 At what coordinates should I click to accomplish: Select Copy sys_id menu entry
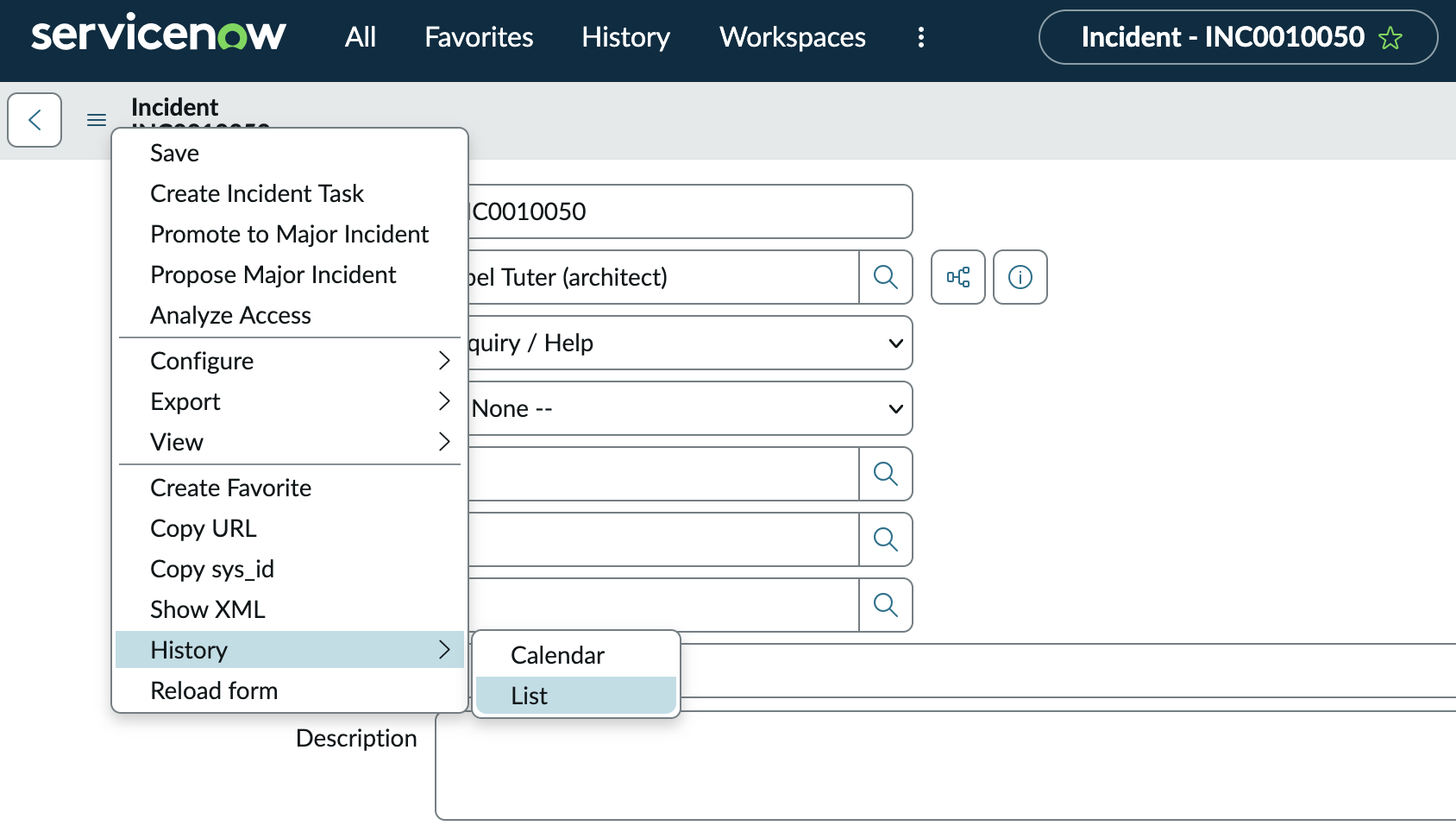coord(212,569)
